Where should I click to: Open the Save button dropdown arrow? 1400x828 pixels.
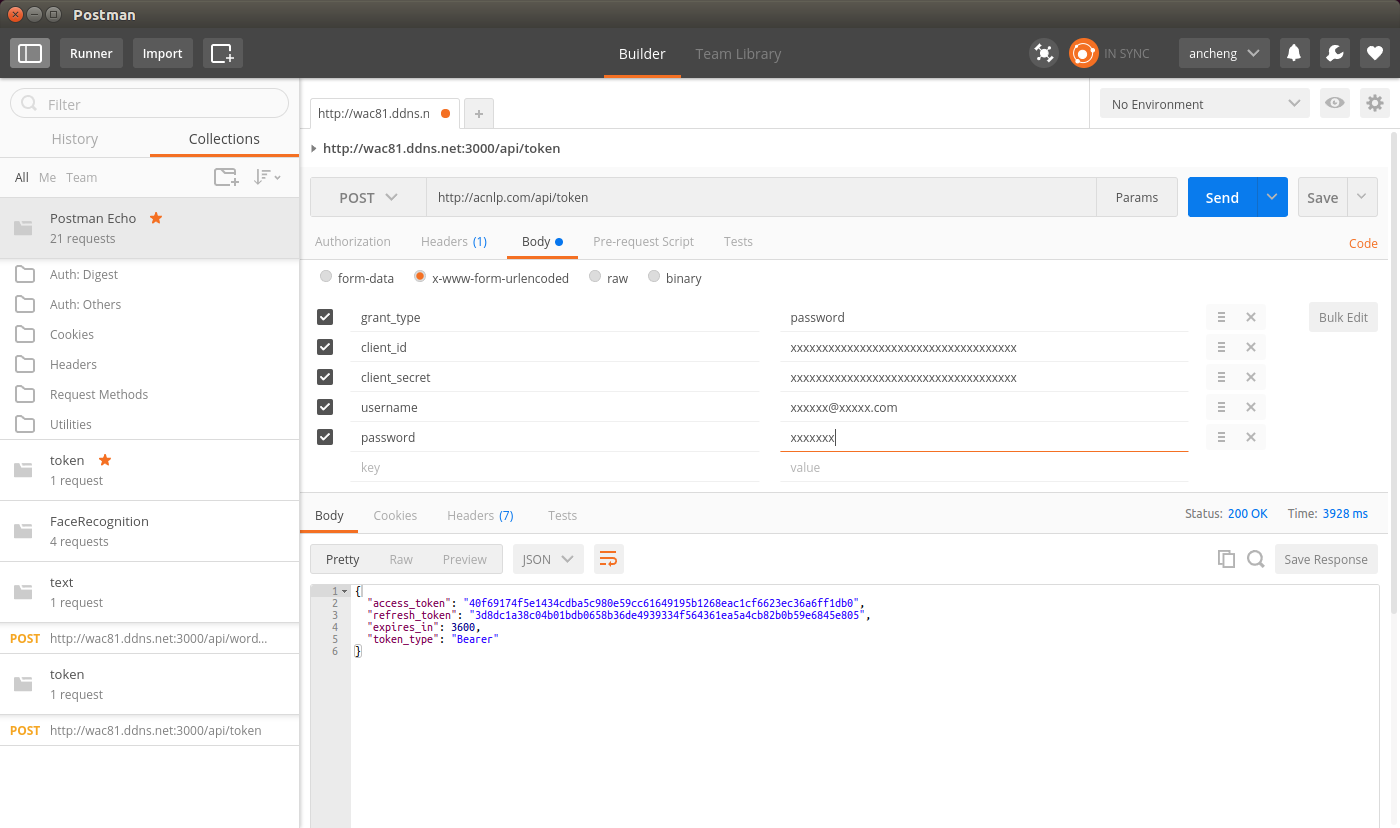pos(1362,197)
